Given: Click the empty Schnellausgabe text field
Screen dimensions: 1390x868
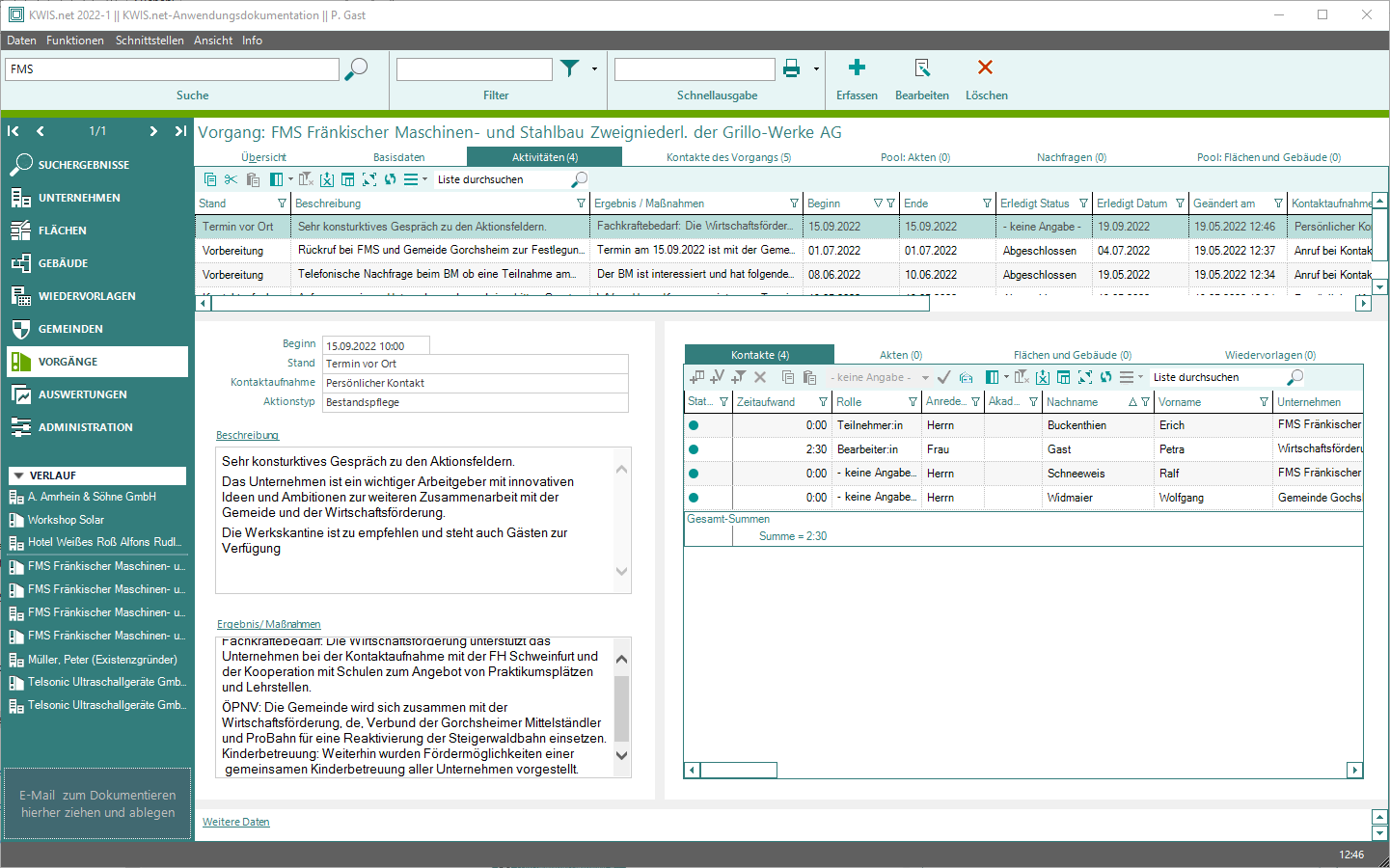Looking at the screenshot, I should coord(695,69).
